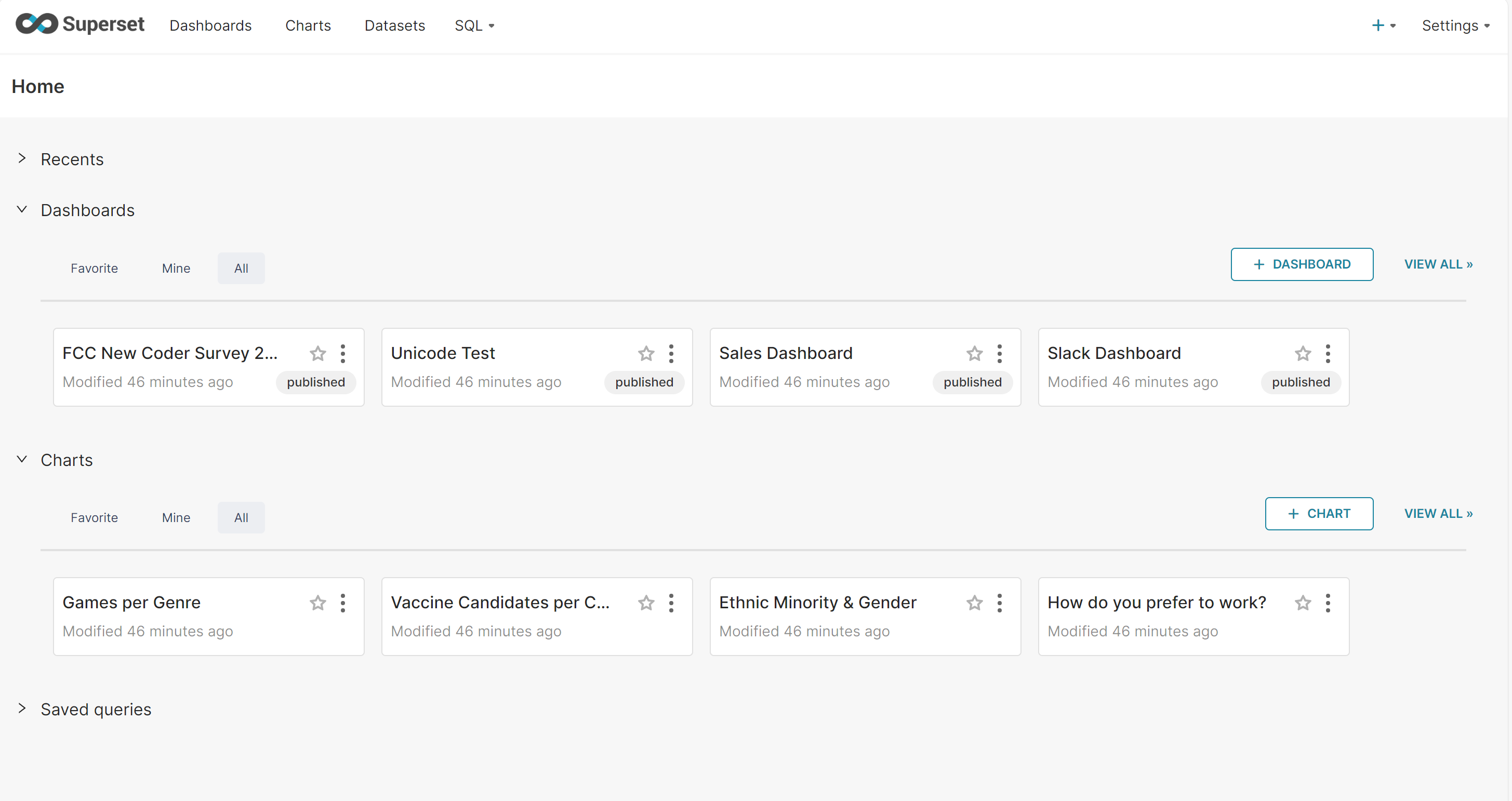Expand the Recents section

(22, 158)
